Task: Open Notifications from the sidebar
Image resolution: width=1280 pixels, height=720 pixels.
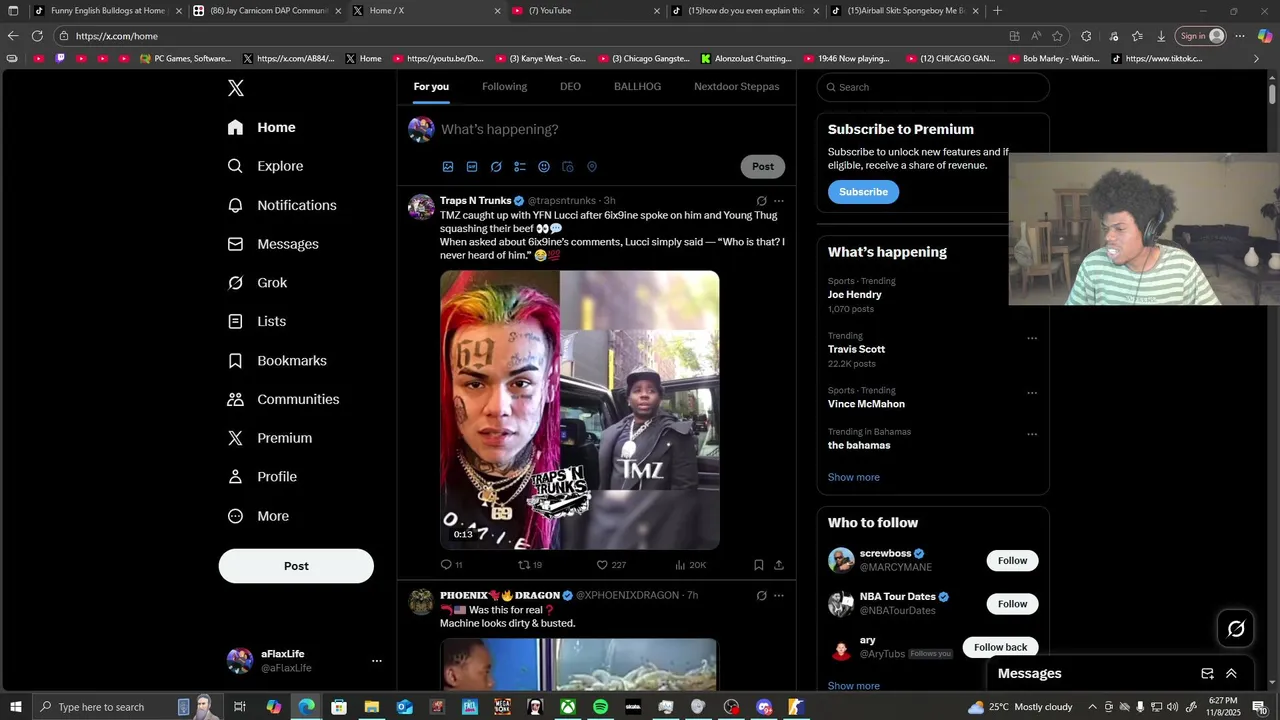Action: (283, 205)
